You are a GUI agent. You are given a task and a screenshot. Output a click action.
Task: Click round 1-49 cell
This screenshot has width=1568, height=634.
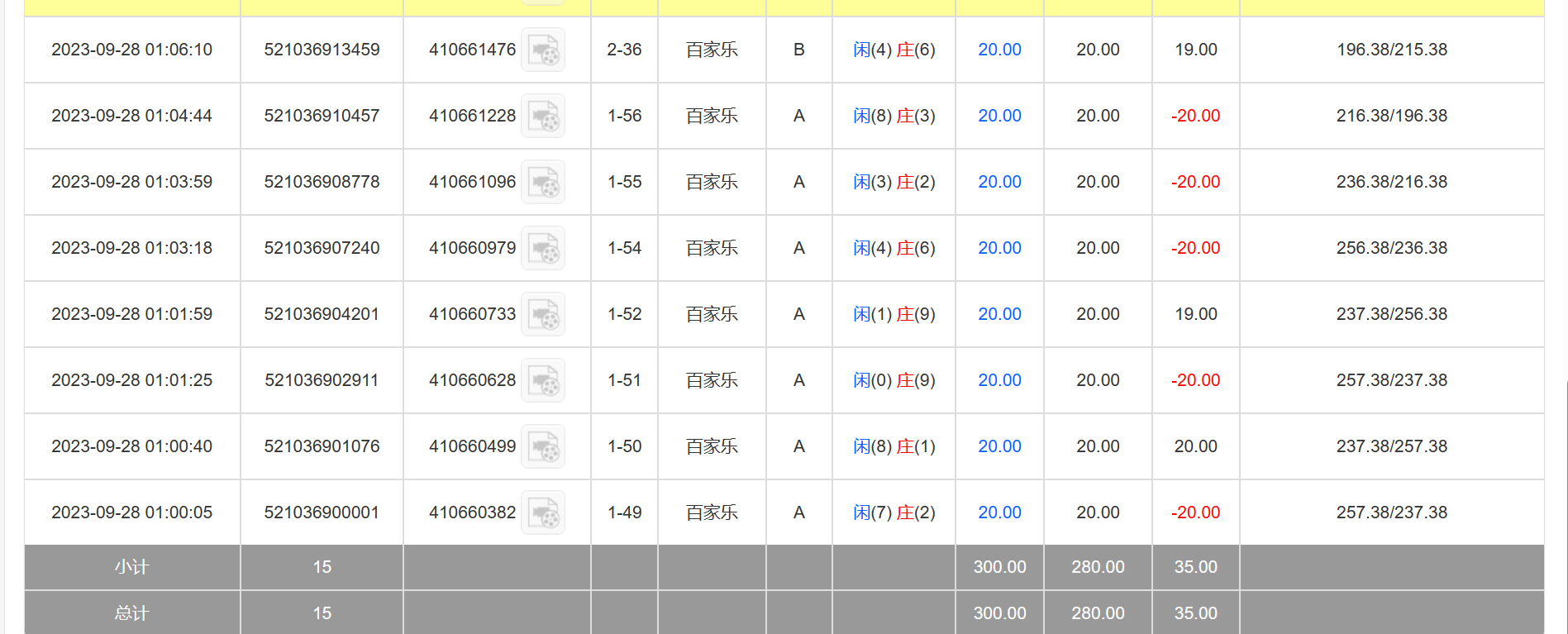pos(624,512)
